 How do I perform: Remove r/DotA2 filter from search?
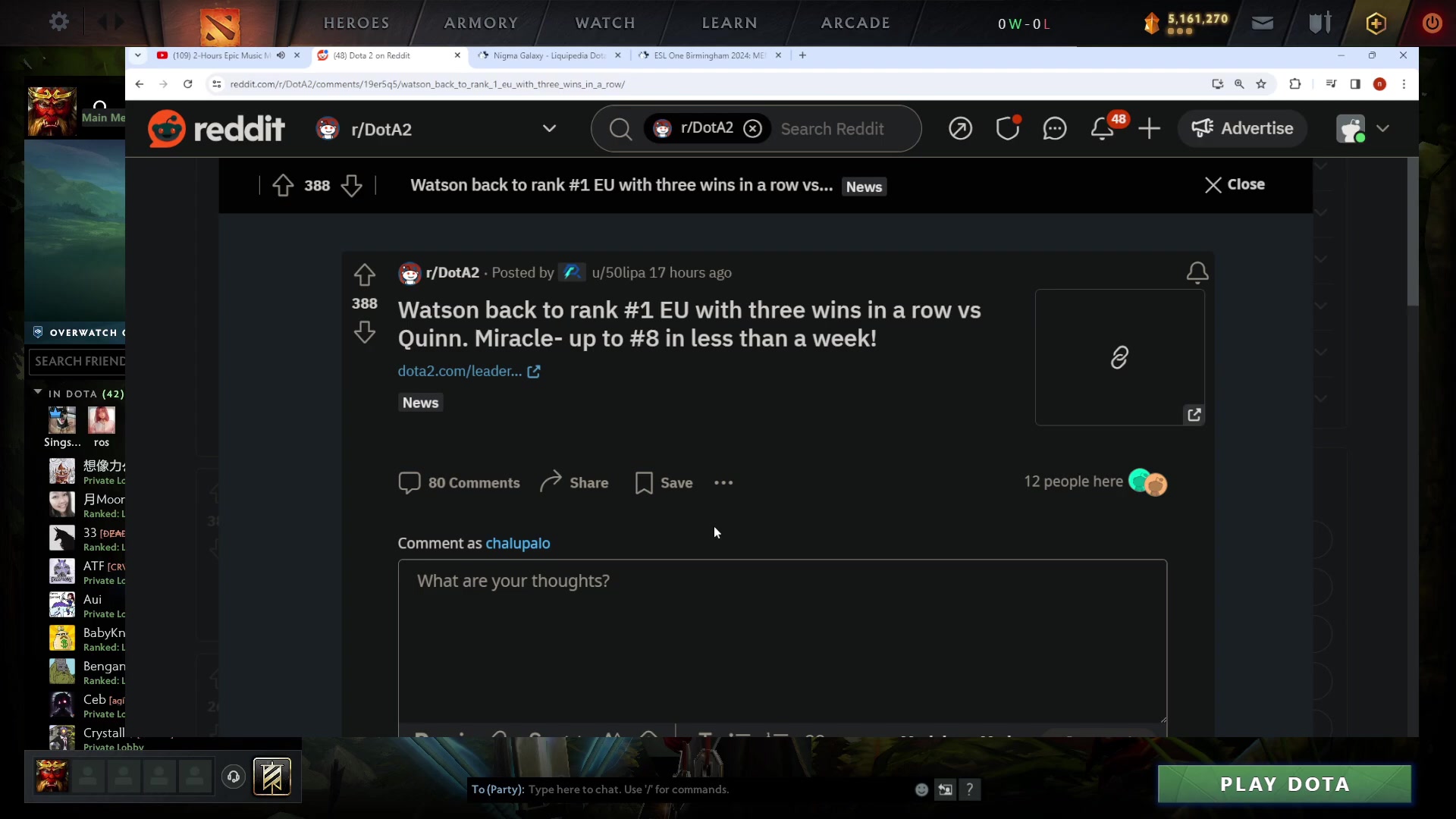coord(752,129)
